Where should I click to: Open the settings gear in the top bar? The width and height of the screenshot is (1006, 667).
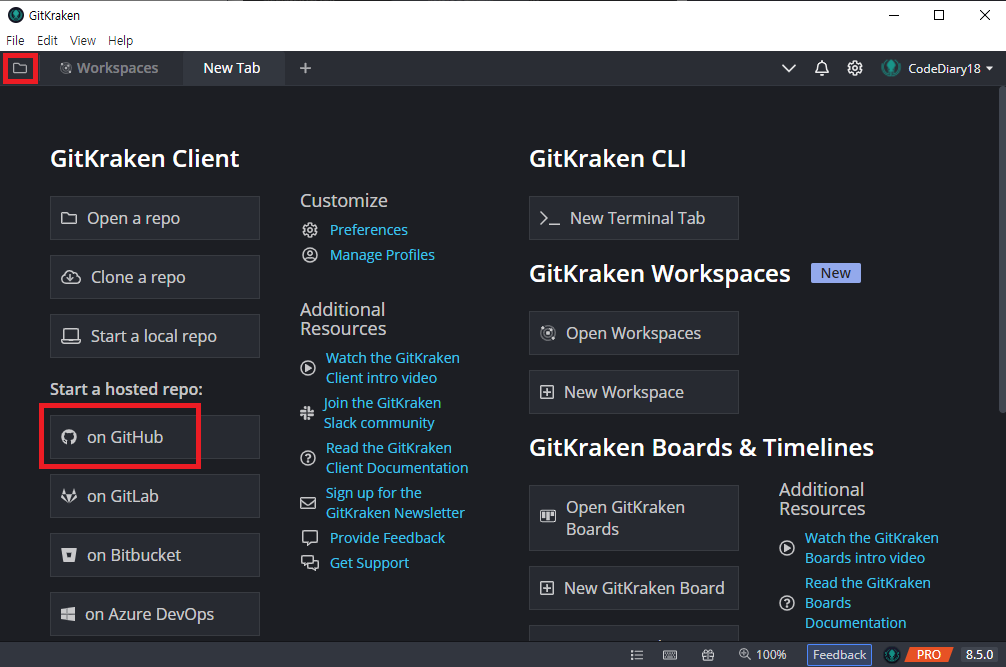tap(855, 68)
